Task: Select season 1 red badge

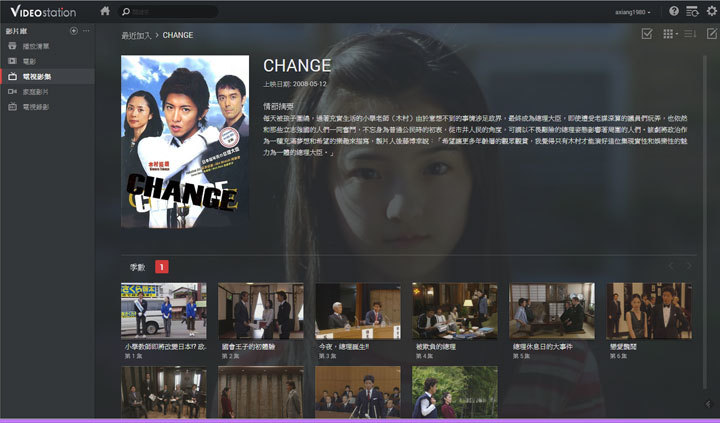Action: (x=162, y=267)
